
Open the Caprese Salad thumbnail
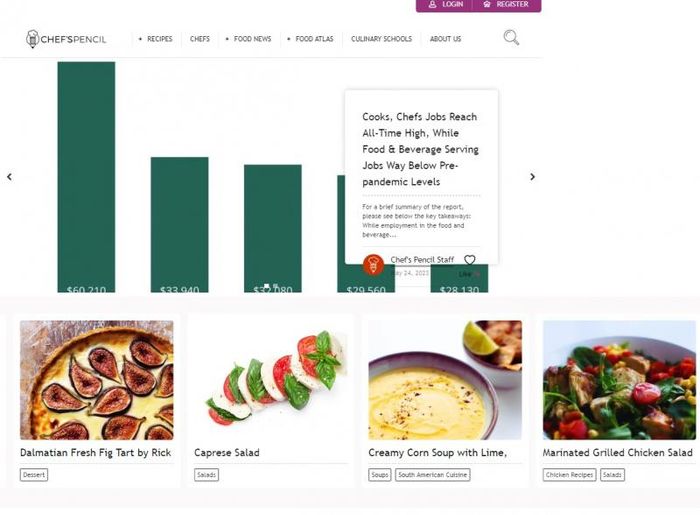click(x=271, y=380)
